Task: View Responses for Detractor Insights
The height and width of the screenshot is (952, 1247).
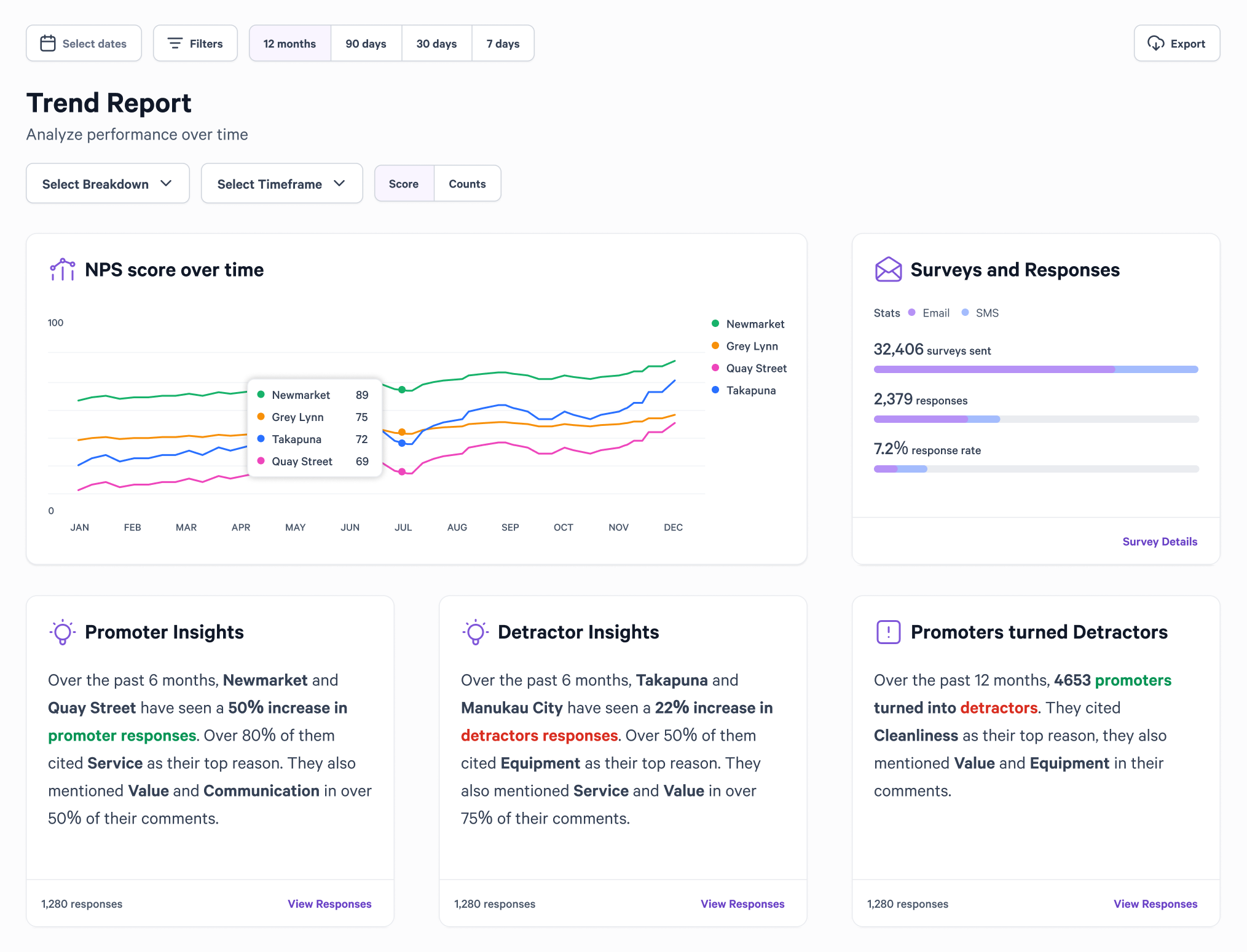Action: tap(742, 903)
